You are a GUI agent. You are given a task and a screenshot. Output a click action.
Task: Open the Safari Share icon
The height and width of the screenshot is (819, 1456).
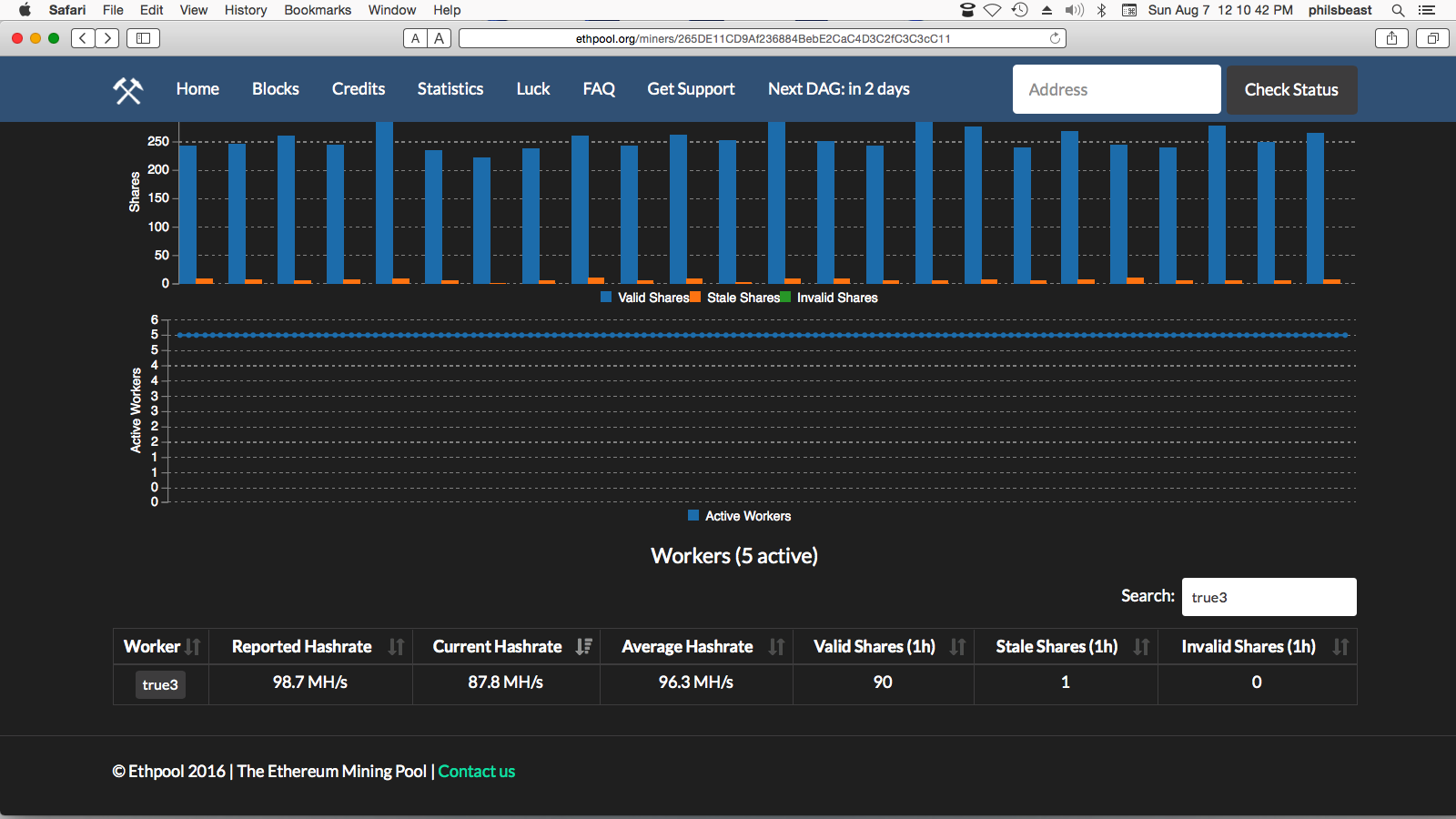1391,38
